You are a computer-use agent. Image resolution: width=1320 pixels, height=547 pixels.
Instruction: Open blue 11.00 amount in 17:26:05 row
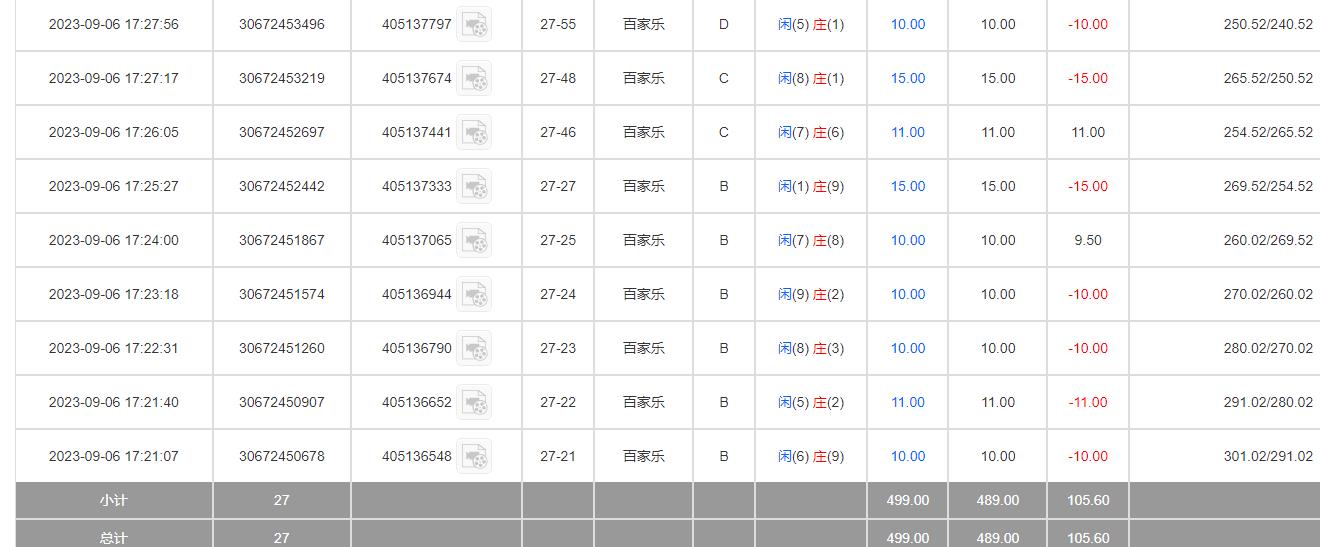908,132
